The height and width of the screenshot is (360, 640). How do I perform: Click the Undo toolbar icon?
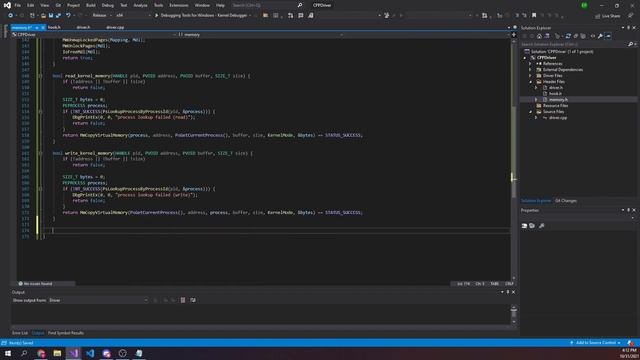pyautogui.click(x=68, y=16)
